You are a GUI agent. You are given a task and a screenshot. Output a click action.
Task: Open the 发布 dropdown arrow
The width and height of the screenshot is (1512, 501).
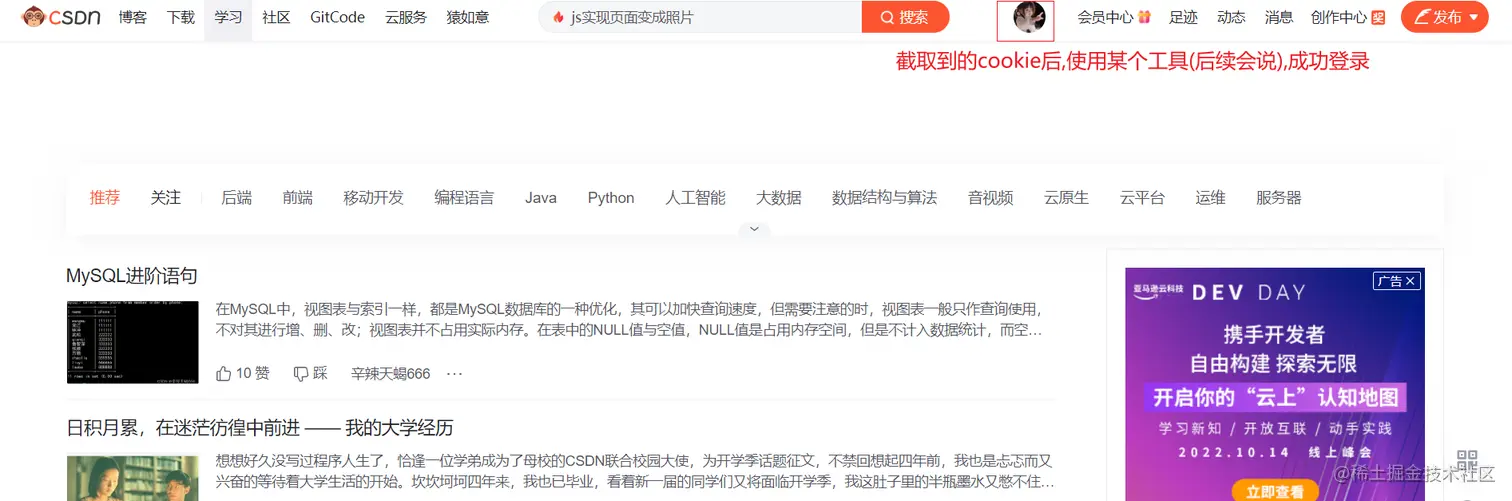click(x=1472, y=17)
